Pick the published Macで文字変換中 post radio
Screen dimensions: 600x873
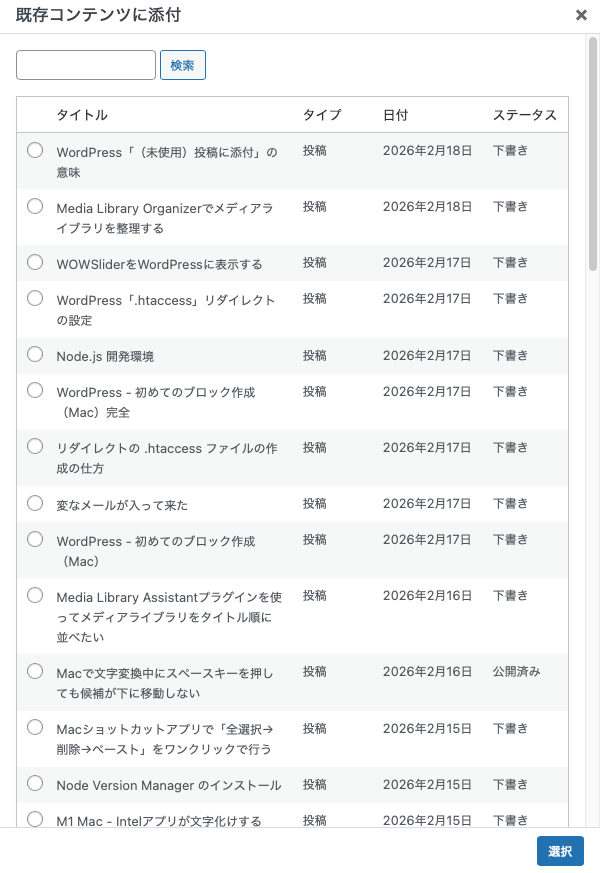pyautogui.click(x=35, y=670)
